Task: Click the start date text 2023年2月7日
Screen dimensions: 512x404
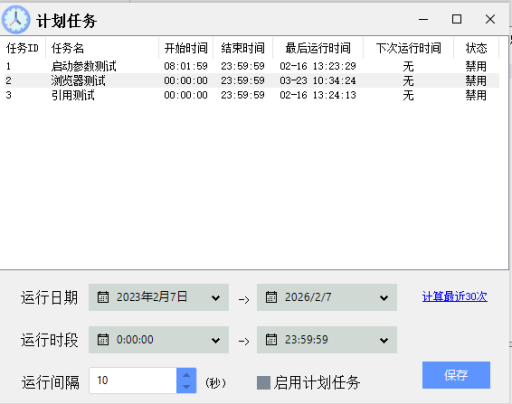Action: [x=152, y=297]
